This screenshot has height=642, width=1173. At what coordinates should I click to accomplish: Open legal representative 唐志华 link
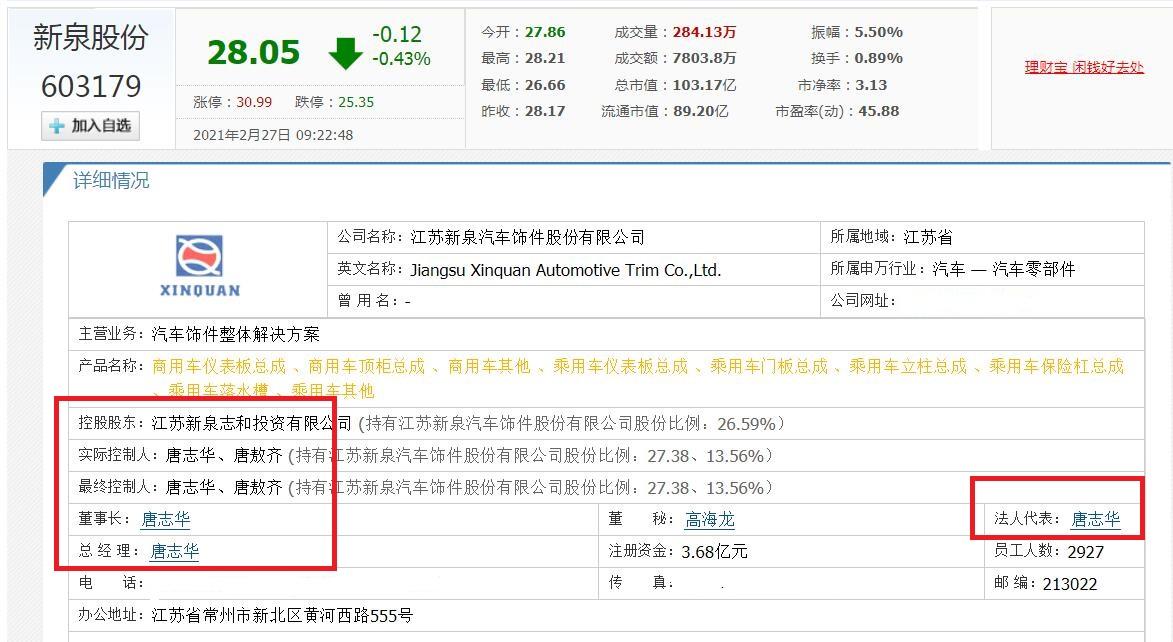(x=1096, y=519)
